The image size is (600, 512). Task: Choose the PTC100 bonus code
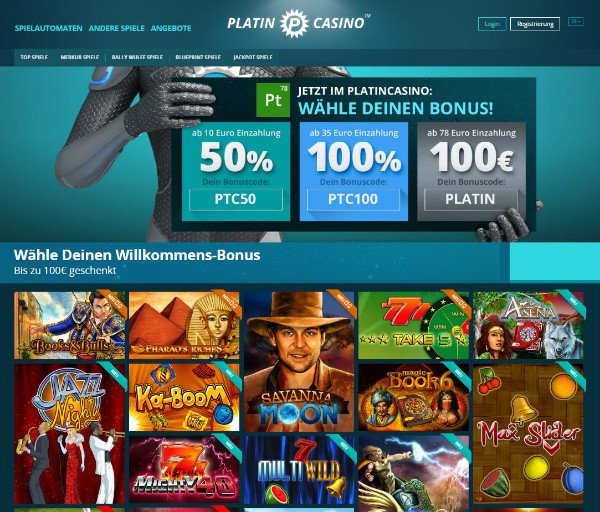(x=353, y=199)
